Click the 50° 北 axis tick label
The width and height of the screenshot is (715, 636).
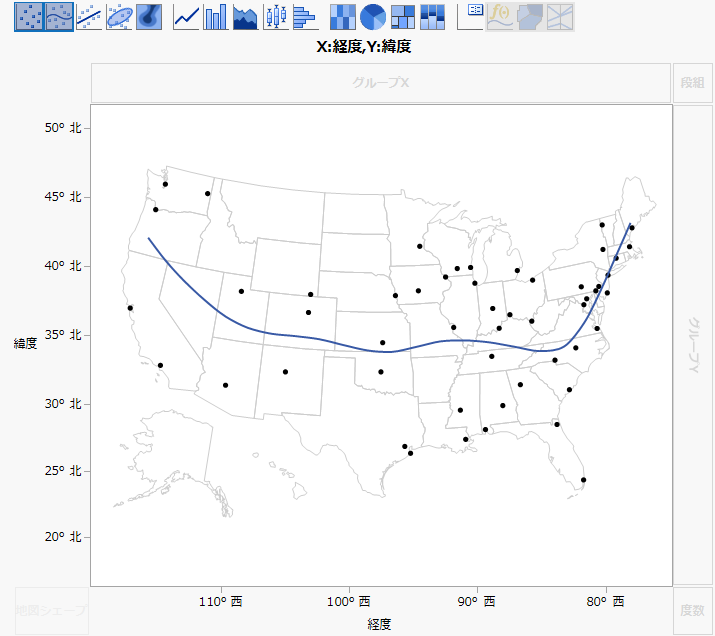(63, 128)
